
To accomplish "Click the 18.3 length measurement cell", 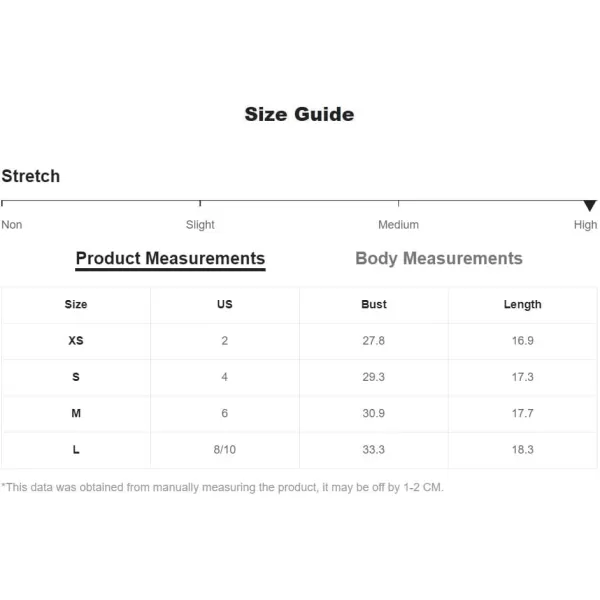I will click(522, 450).
